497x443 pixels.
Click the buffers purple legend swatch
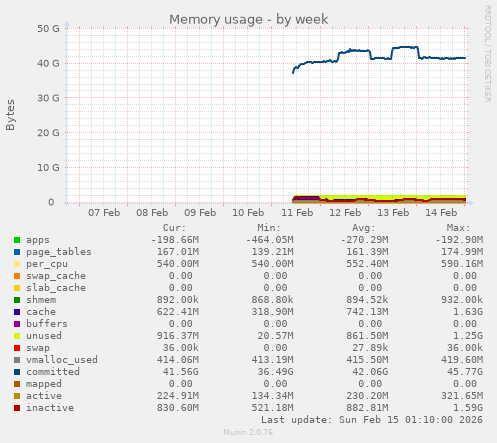click(x=17, y=324)
